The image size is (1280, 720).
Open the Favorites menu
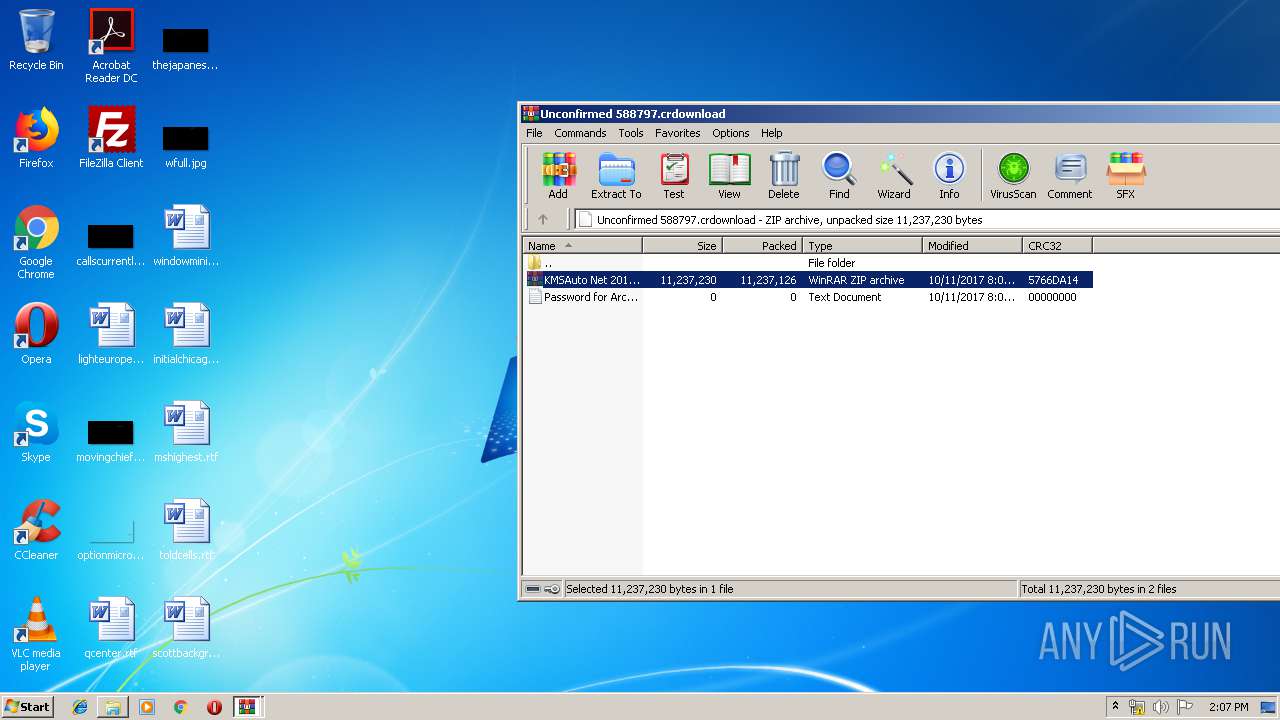[x=678, y=133]
